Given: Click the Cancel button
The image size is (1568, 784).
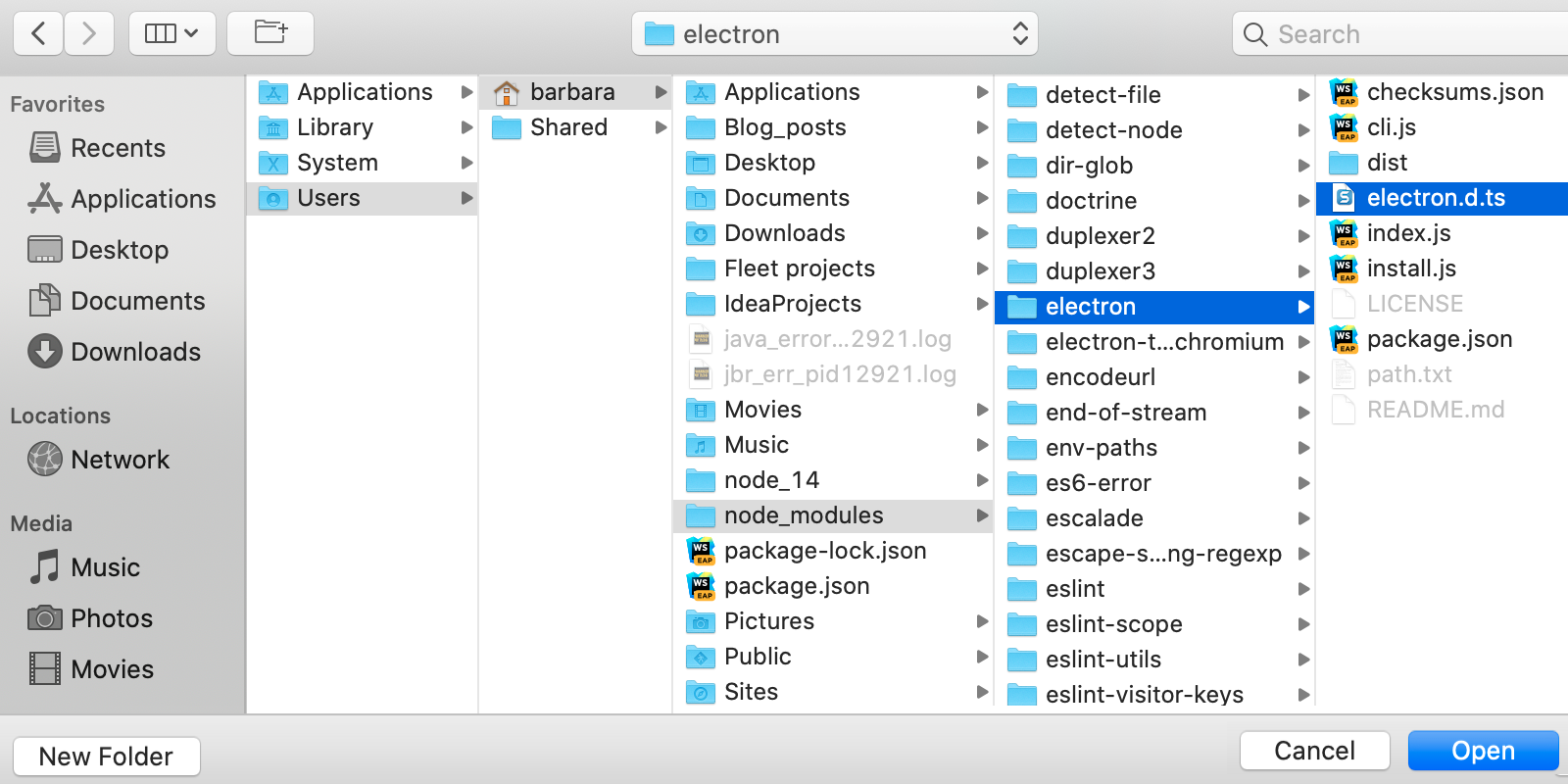Looking at the screenshot, I should pyautogui.click(x=1315, y=751).
